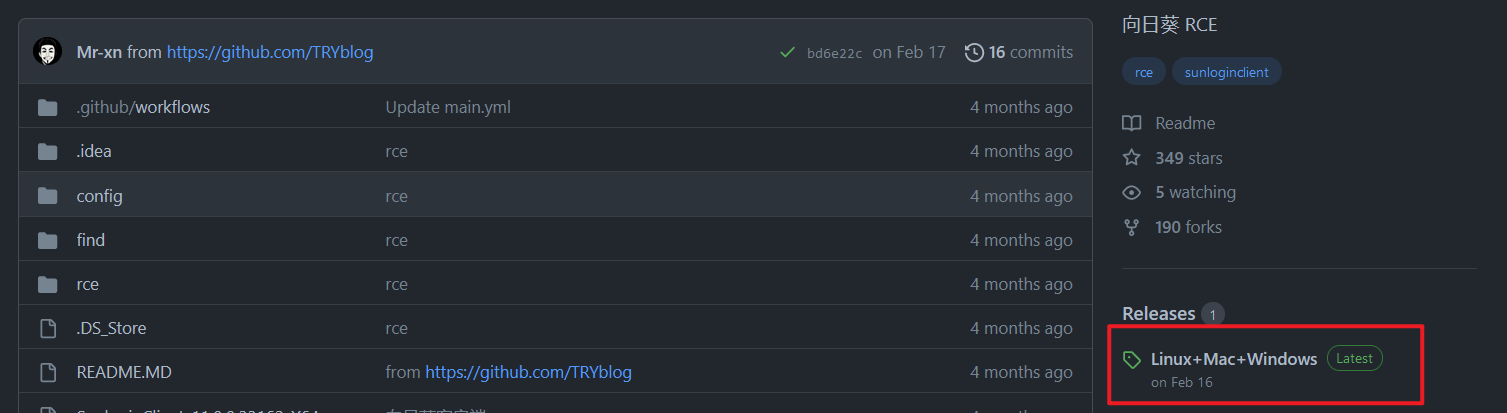This screenshot has width=1507, height=413.
Task: Click the .github folder icon
Action: click(47, 107)
